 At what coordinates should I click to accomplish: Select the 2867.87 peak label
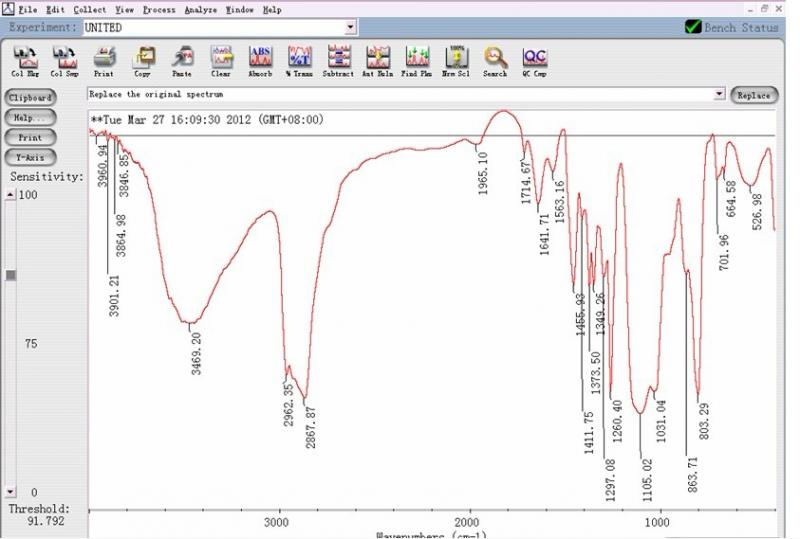click(x=311, y=428)
